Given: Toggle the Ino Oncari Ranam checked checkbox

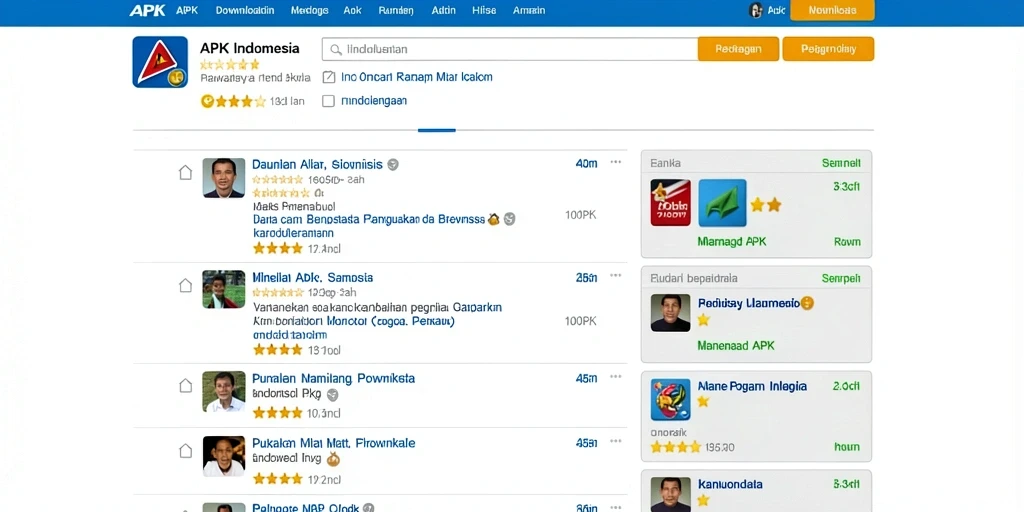Looking at the screenshot, I should [x=329, y=77].
